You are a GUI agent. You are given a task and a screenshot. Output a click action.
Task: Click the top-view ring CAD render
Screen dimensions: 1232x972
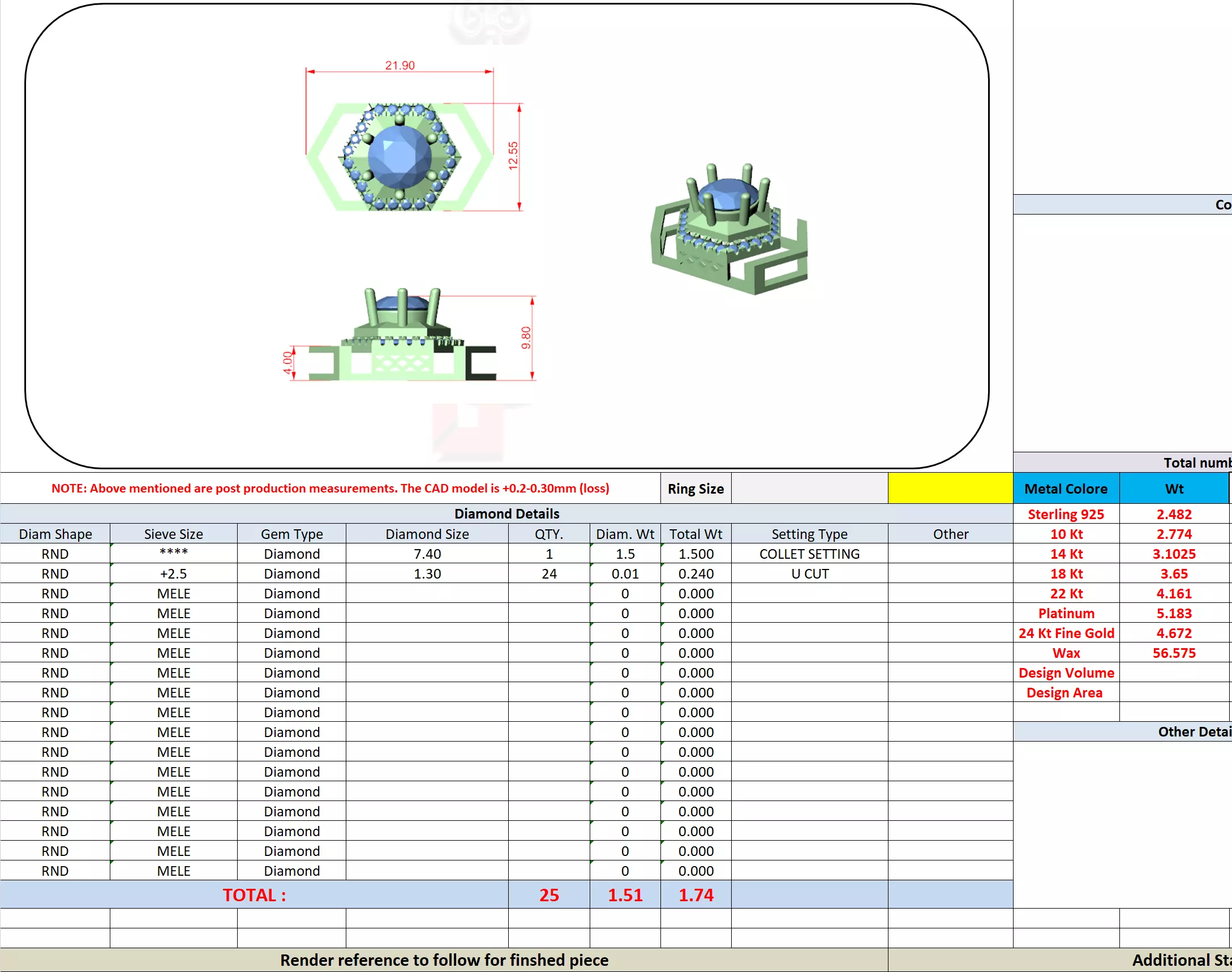pyautogui.click(x=400, y=156)
